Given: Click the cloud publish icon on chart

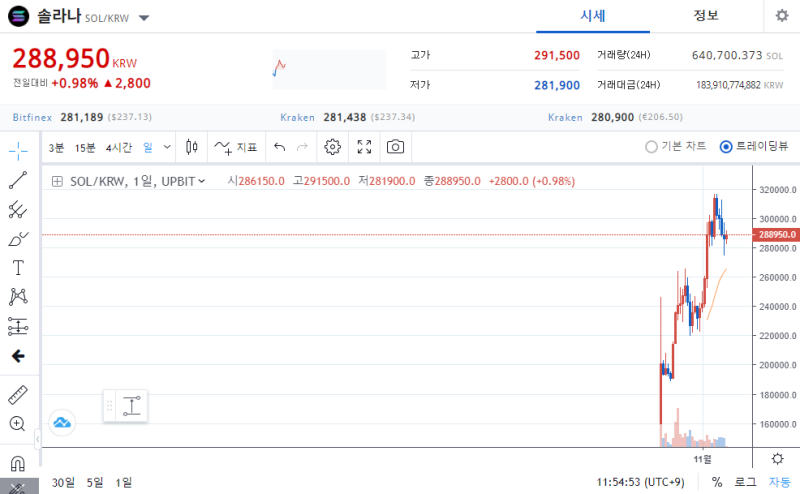Looking at the screenshot, I should tap(62, 423).
